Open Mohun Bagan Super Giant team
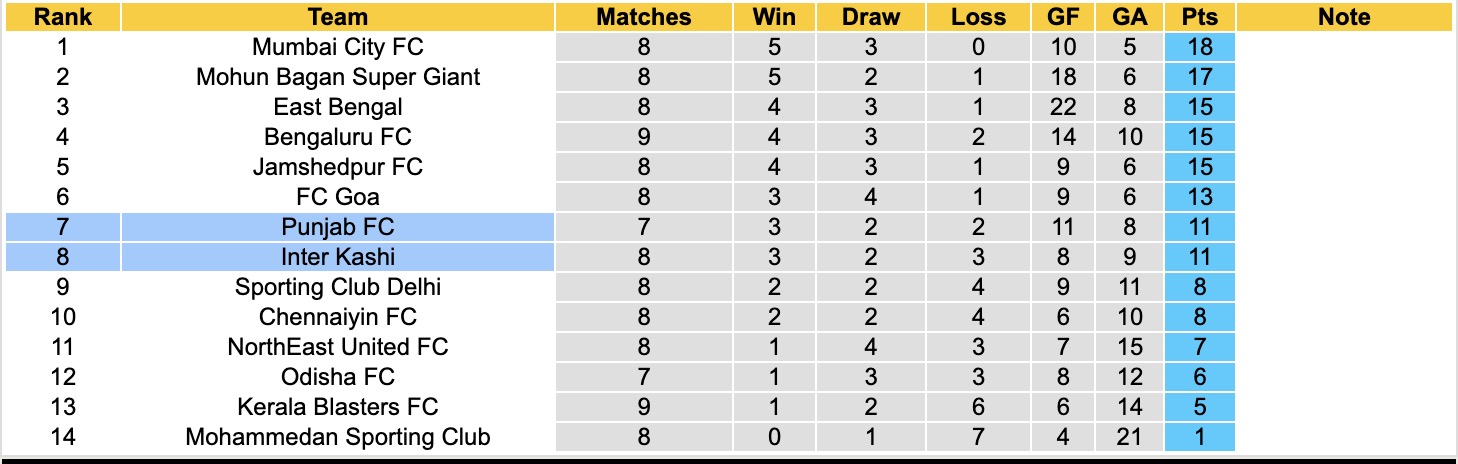This screenshot has width=1458, height=464. [x=338, y=77]
